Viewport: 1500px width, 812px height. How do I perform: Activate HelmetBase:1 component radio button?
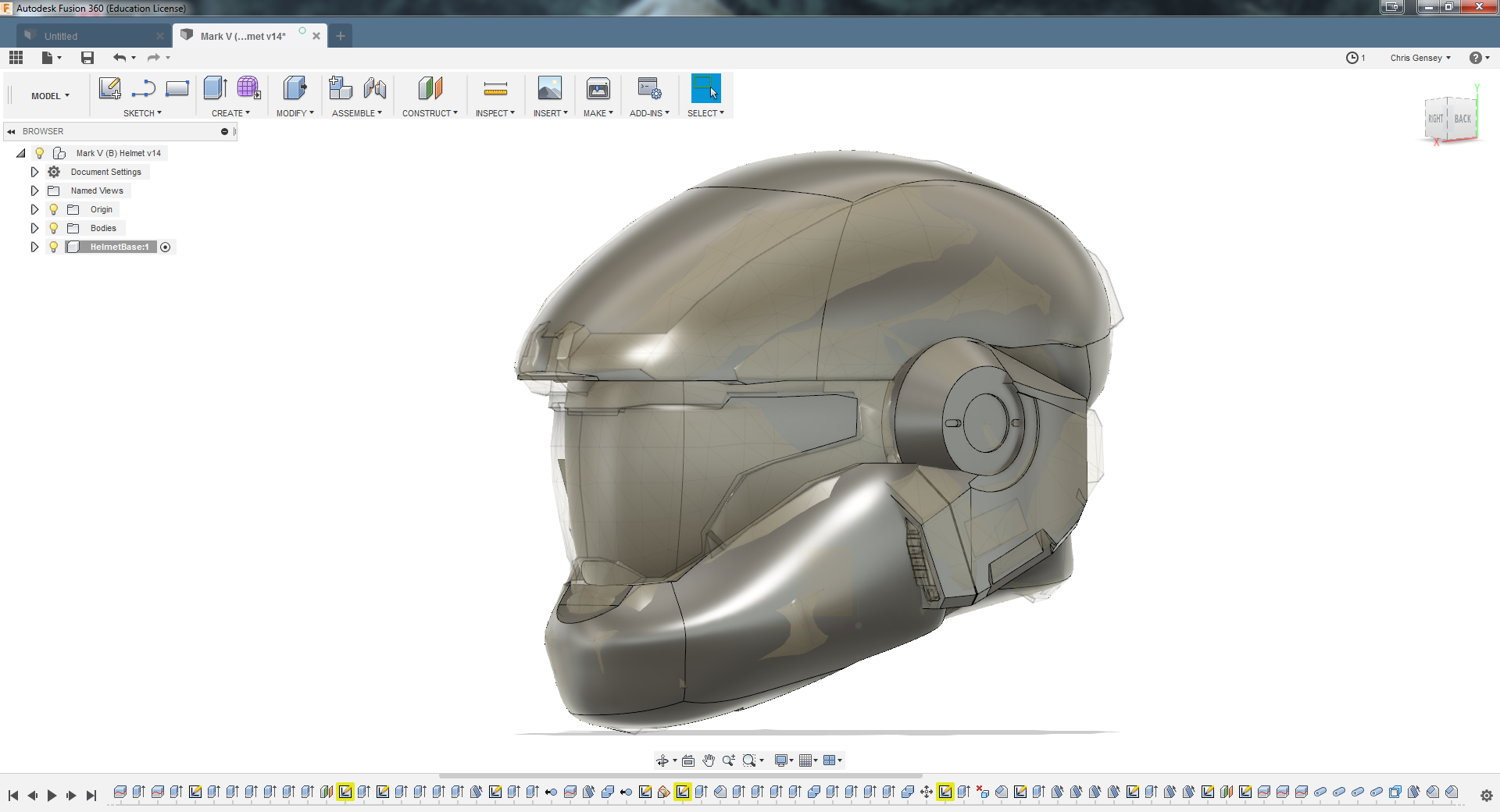point(166,247)
